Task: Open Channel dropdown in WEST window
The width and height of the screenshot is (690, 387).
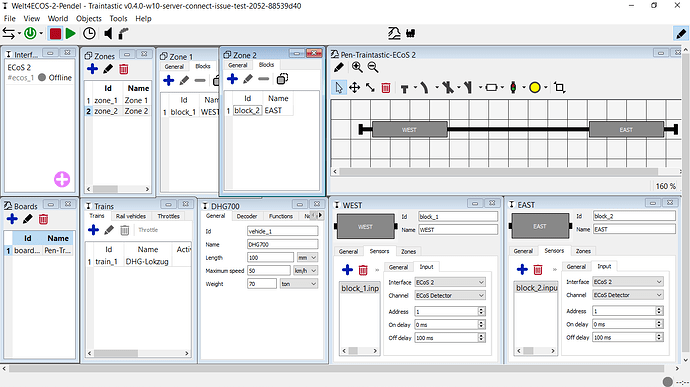Action: pyautogui.click(x=450, y=295)
